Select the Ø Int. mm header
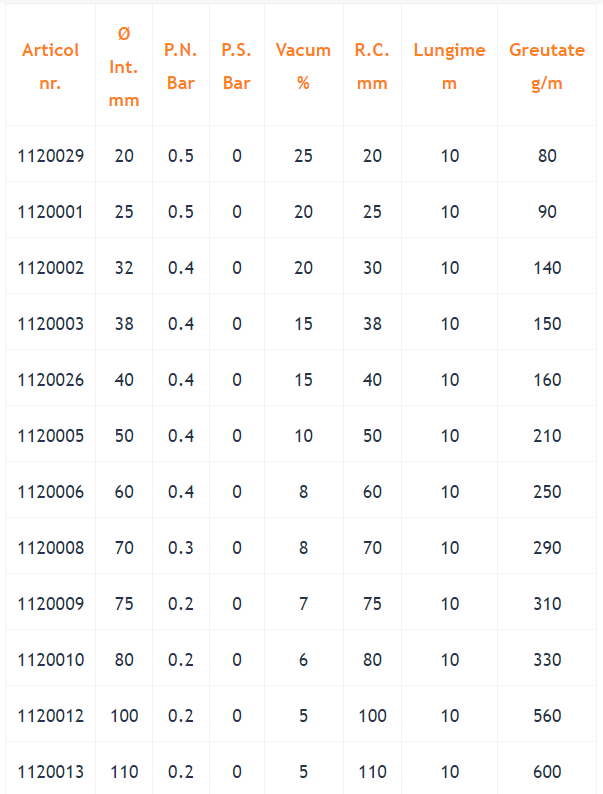603x794 pixels. tap(124, 66)
